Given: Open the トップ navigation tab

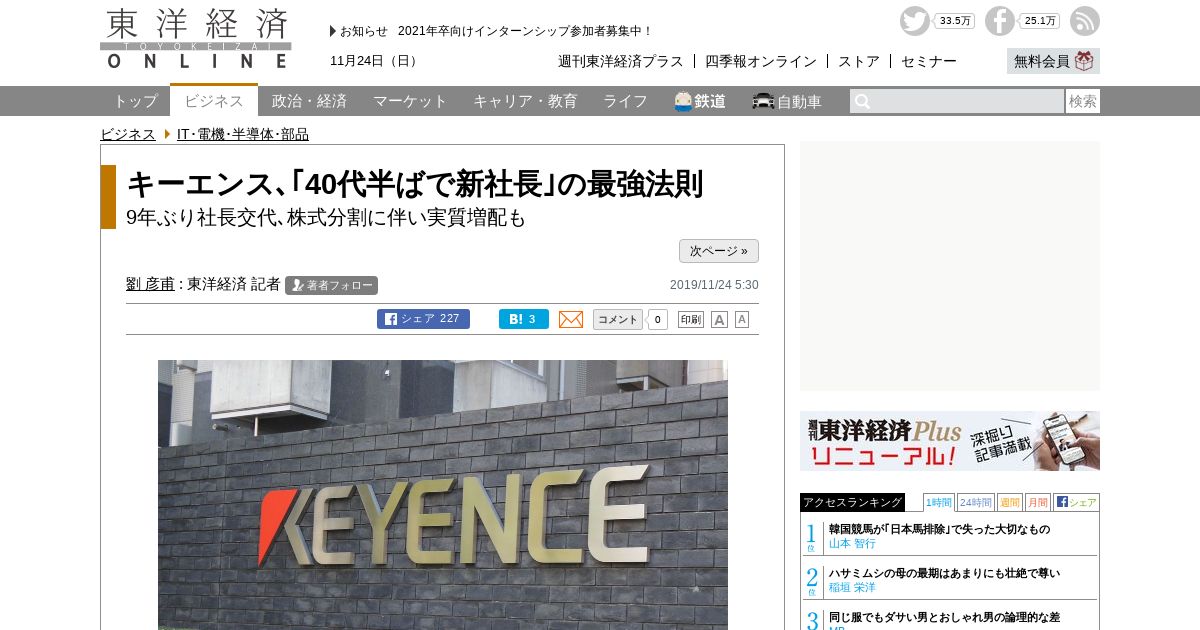Looking at the screenshot, I should pyautogui.click(x=135, y=101).
